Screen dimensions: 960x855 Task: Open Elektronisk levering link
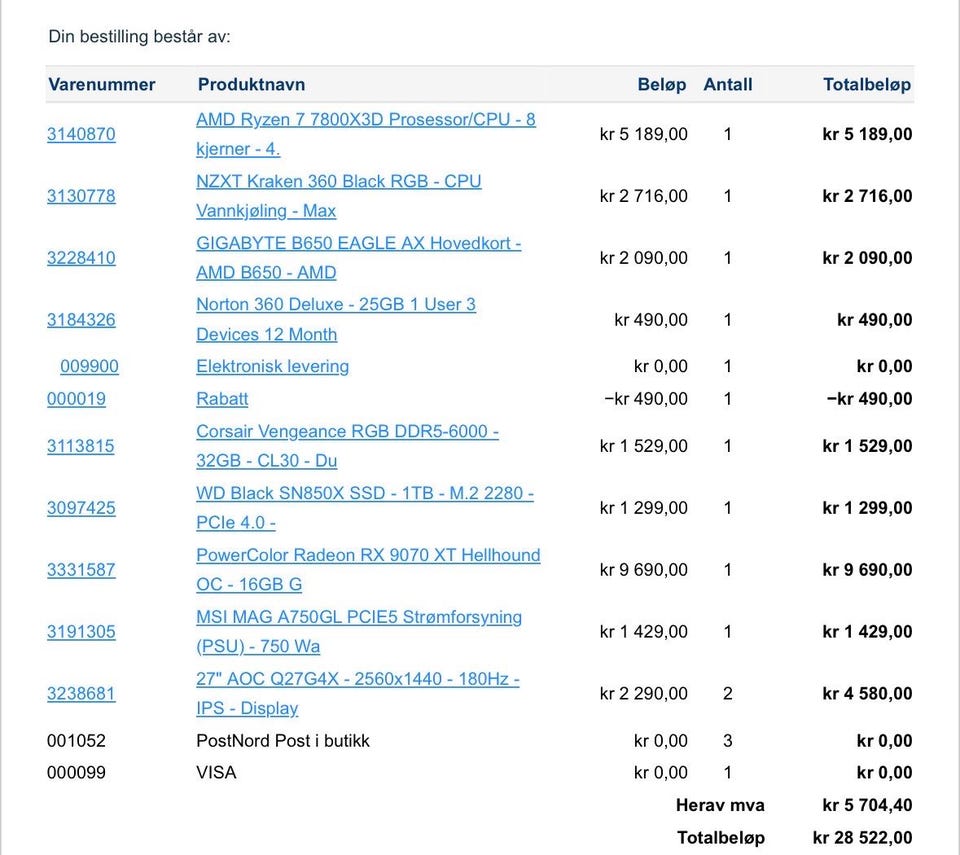(x=272, y=366)
